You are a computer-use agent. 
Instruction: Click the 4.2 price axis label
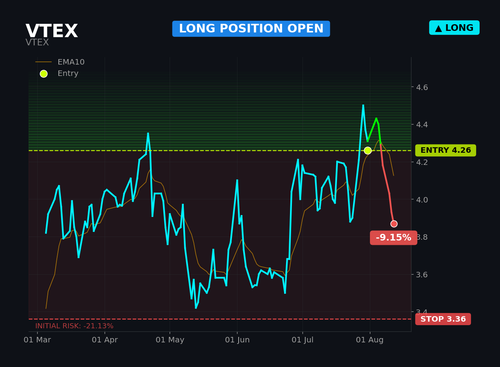[x=422, y=162]
